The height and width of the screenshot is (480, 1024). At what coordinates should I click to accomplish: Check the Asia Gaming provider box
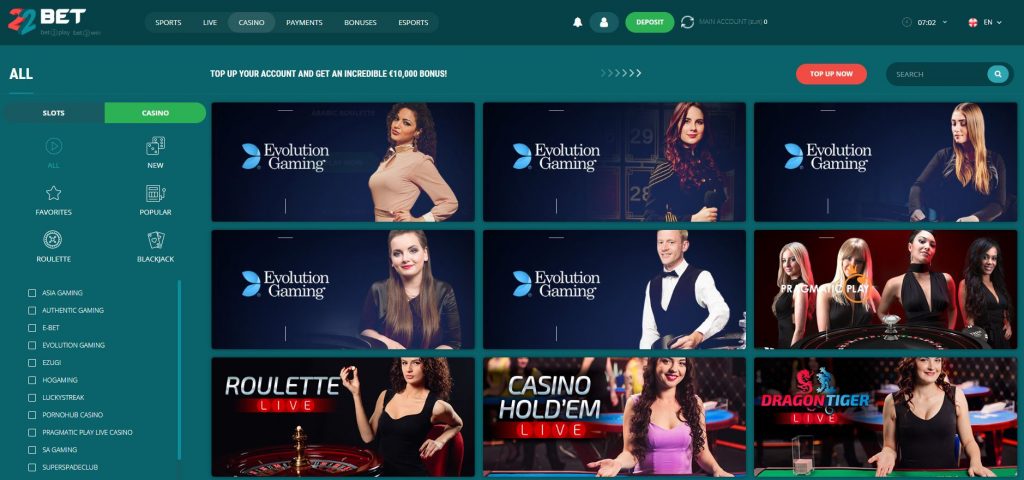click(x=32, y=293)
